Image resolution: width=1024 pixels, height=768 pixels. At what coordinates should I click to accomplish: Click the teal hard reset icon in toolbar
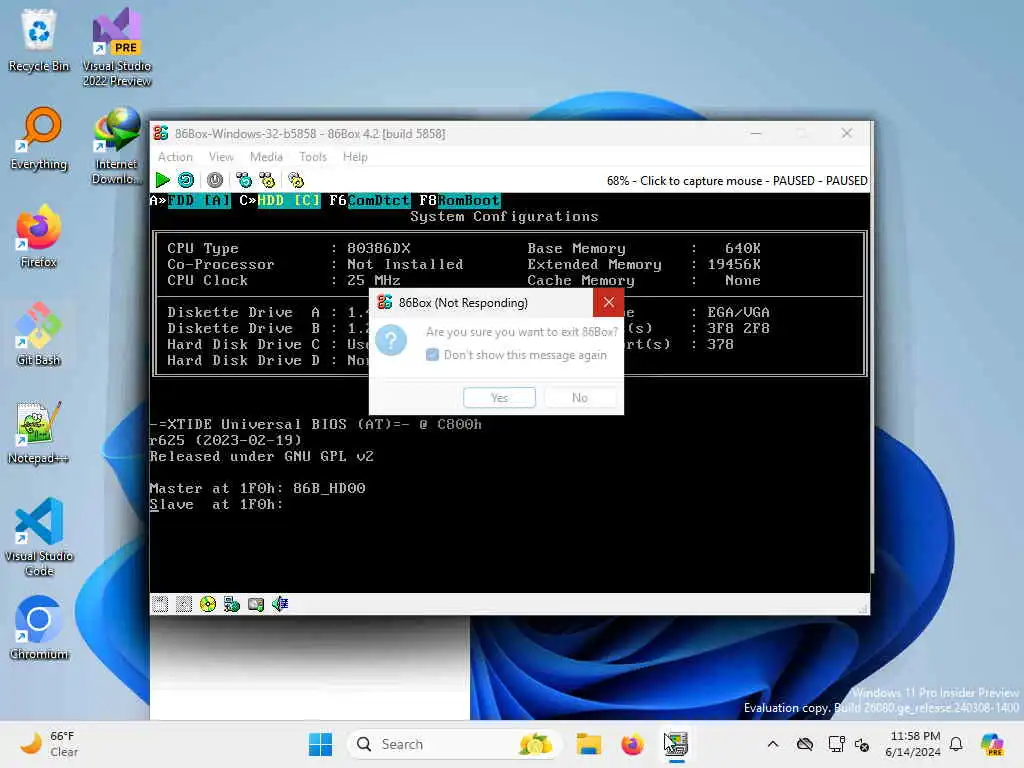[x=186, y=180]
